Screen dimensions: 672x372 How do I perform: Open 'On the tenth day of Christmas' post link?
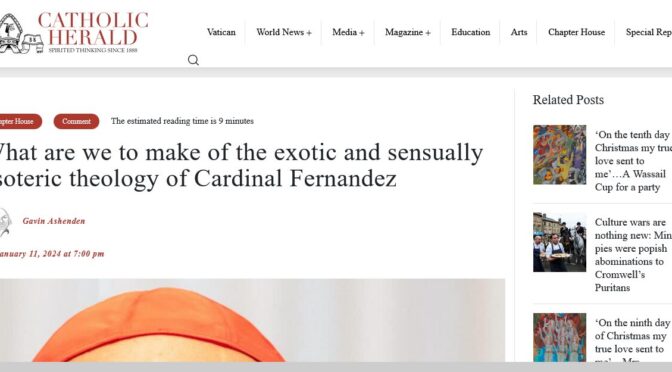pyautogui.click(x=633, y=161)
